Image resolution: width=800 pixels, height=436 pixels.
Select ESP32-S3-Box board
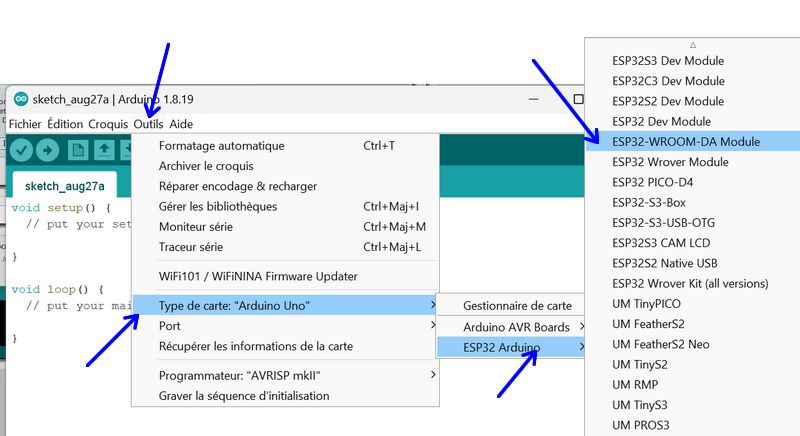tap(693, 202)
